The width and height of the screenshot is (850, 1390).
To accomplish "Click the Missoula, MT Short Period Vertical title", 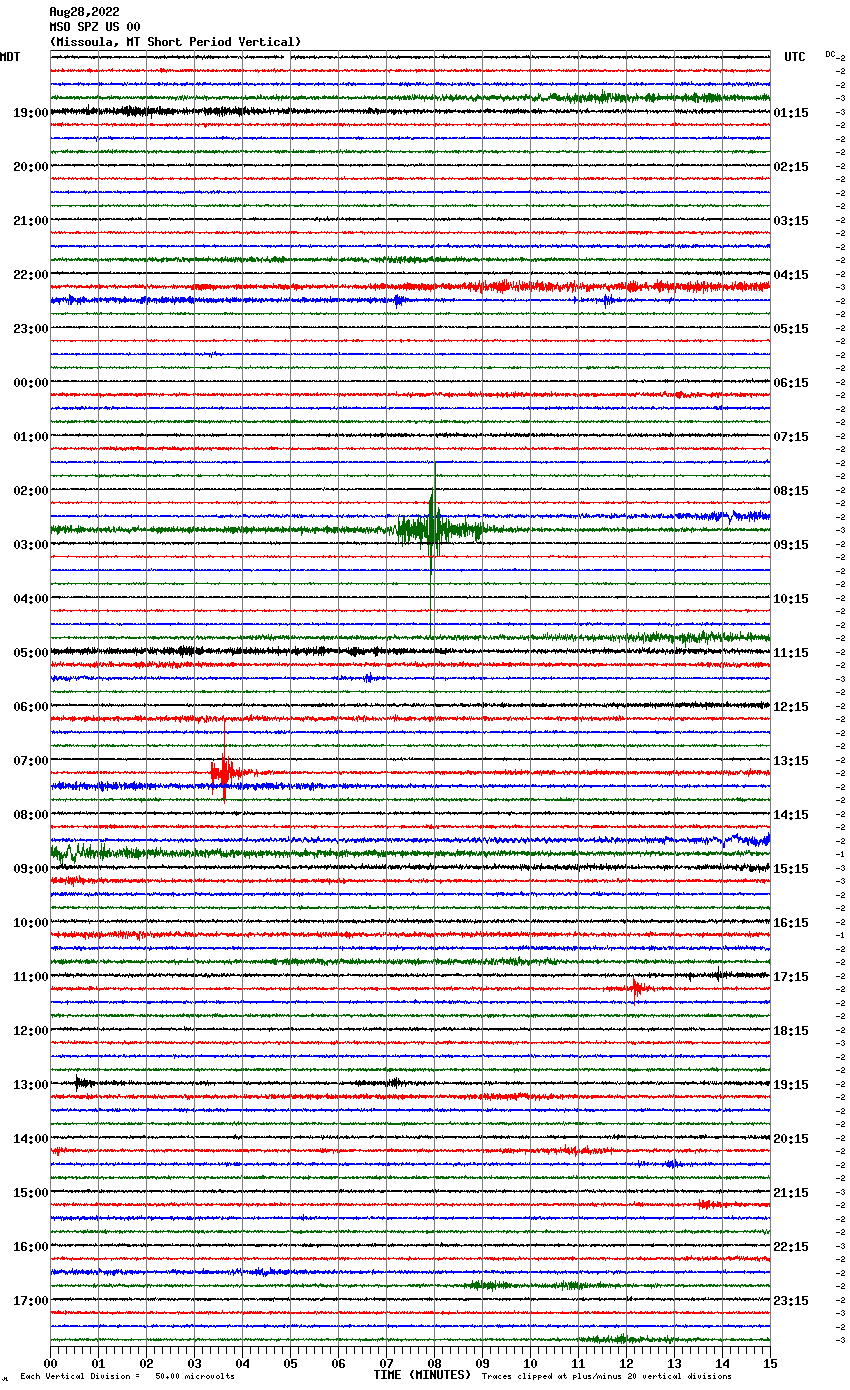I will tap(175, 42).
